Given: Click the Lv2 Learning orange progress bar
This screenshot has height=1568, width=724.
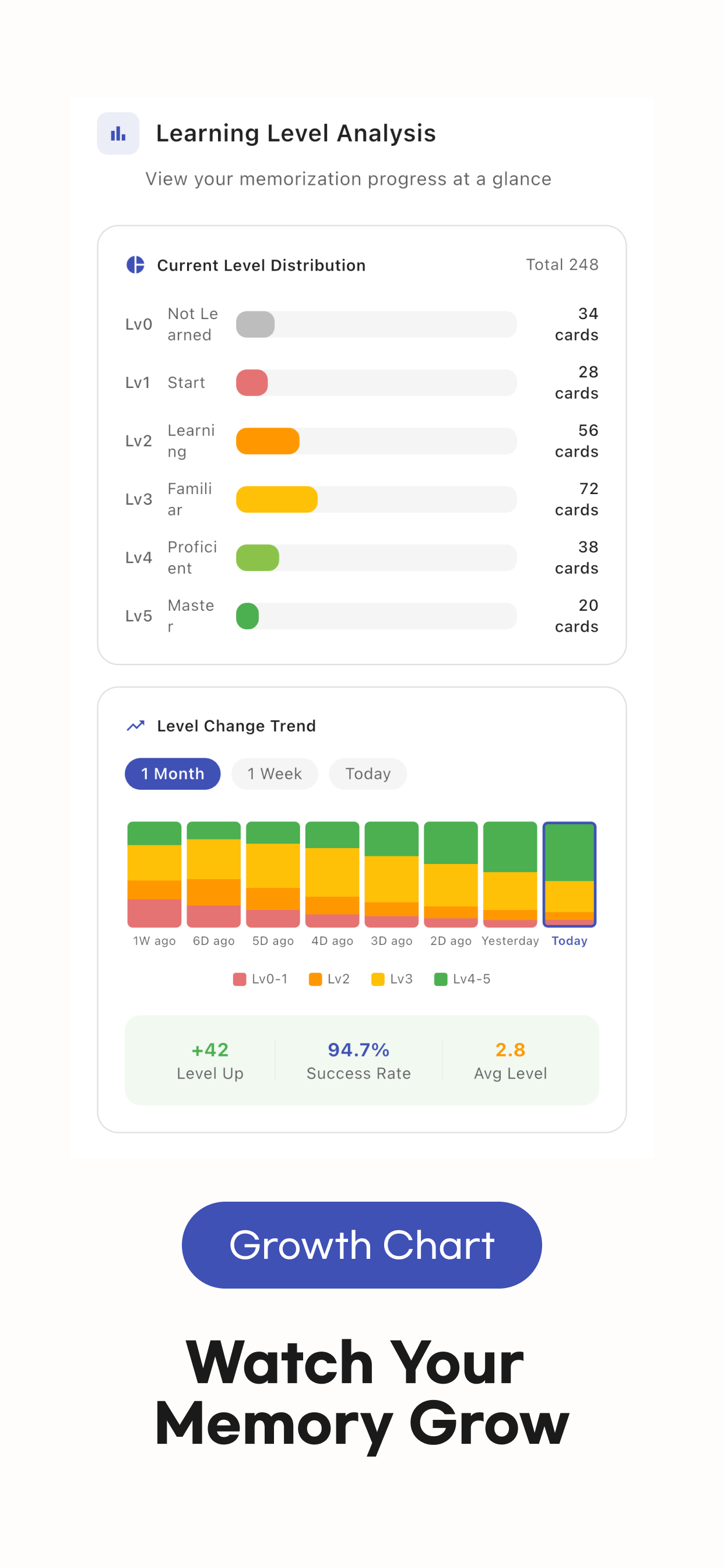Looking at the screenshot, I should (x=377, y=442).
